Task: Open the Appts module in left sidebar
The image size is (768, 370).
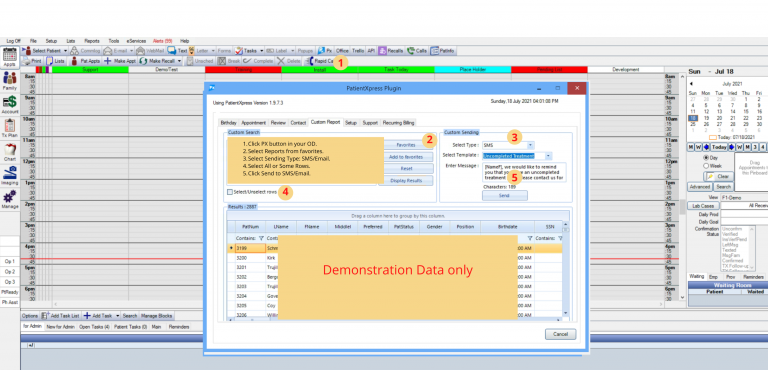Action: (10, 57)
